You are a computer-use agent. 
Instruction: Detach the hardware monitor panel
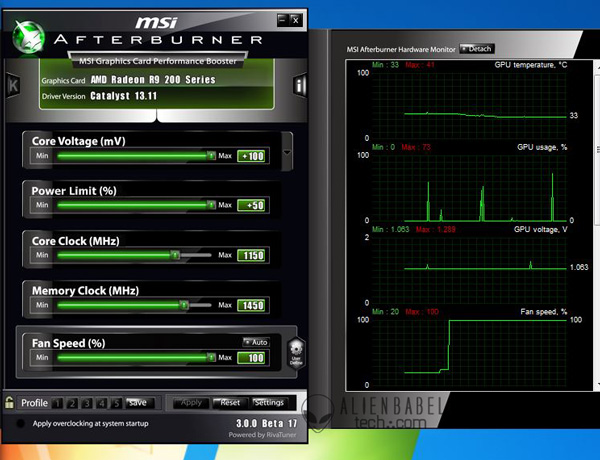point(477,49)
